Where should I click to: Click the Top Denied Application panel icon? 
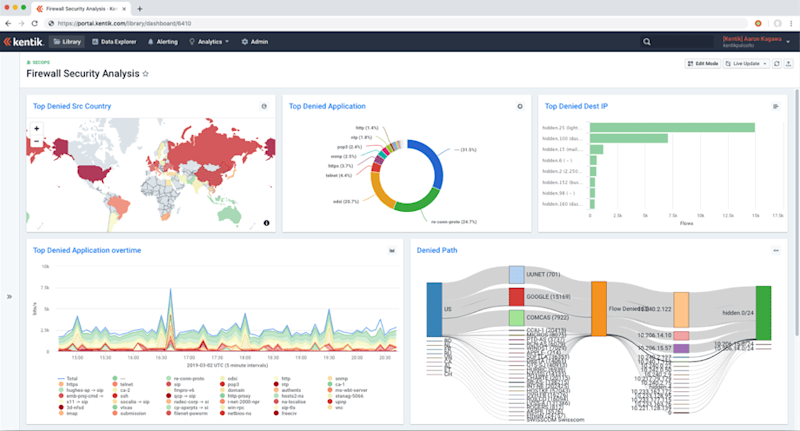point(520,106)
